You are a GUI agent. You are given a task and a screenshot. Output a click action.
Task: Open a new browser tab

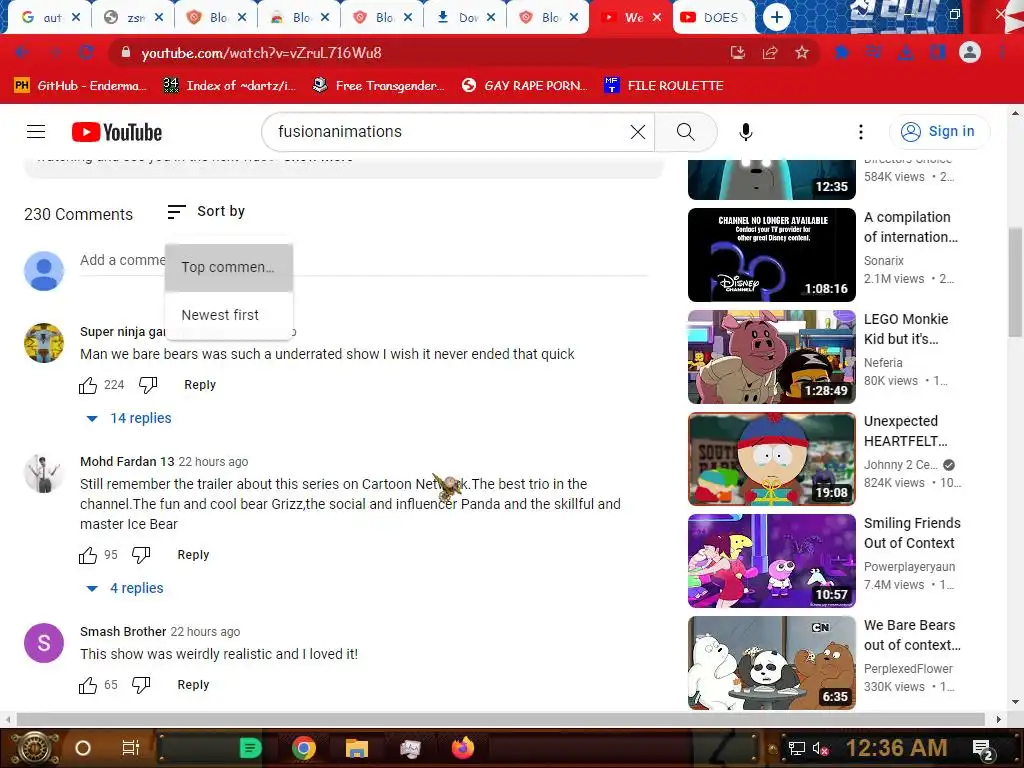pyautogui.click(x=776, y=17)
